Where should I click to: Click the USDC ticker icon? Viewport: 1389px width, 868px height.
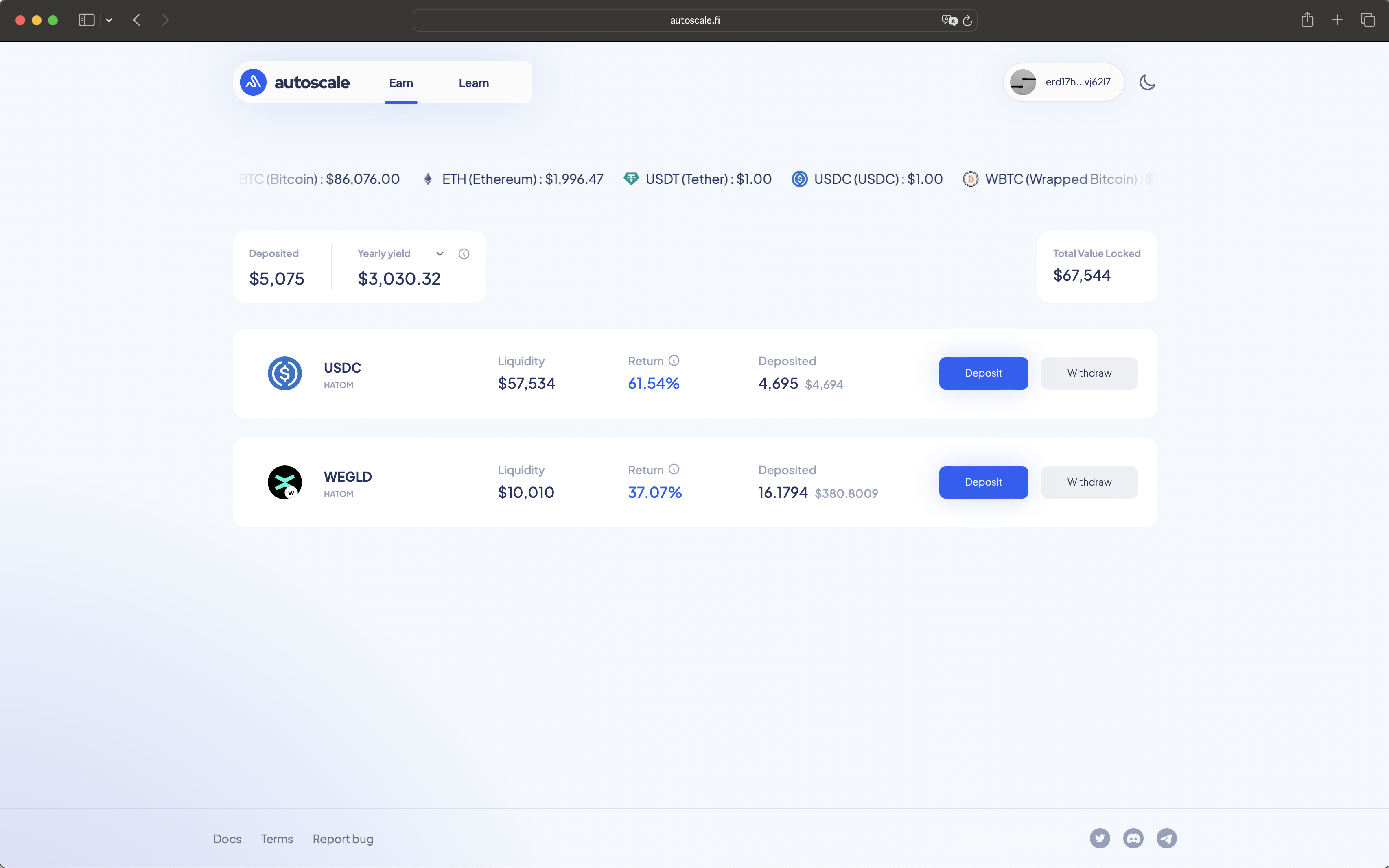pos(799,179)
